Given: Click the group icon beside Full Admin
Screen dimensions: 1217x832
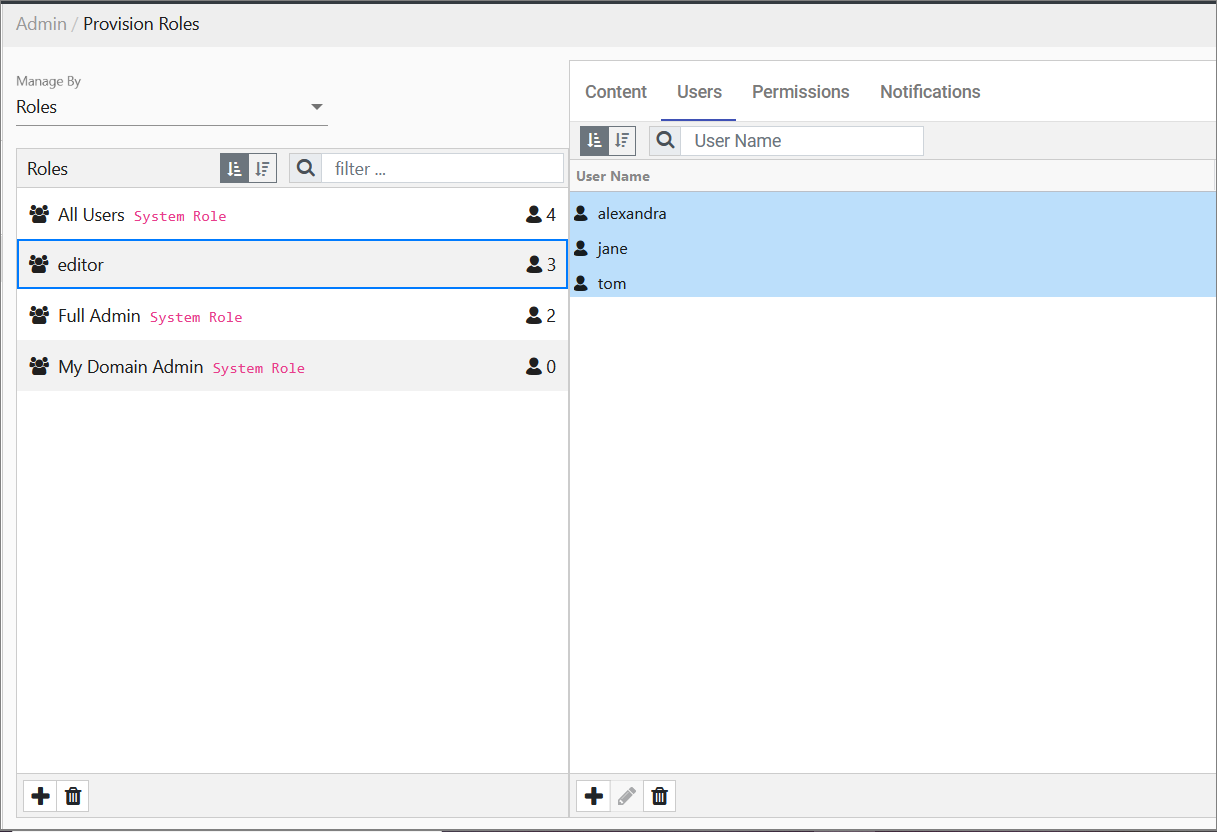Looking at the screenshot, I should [x=39, y=315].
